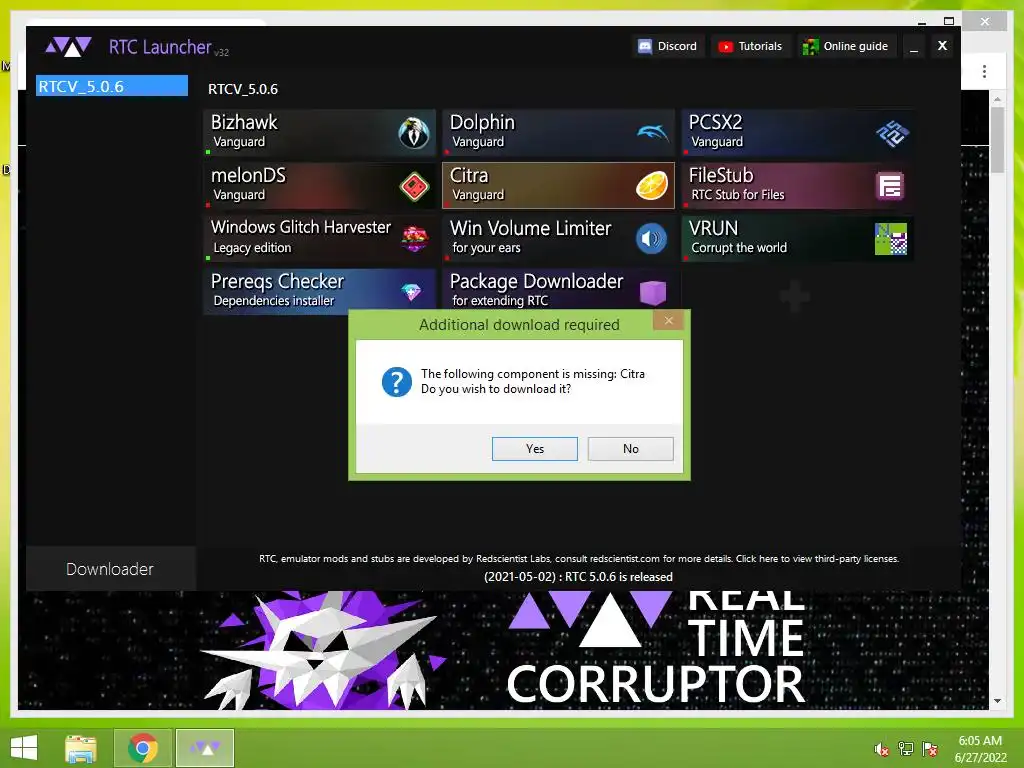Click the Prereqs Checker diamond icon
The width and height of the screenshot is (1024, 768).
(411, 292)
